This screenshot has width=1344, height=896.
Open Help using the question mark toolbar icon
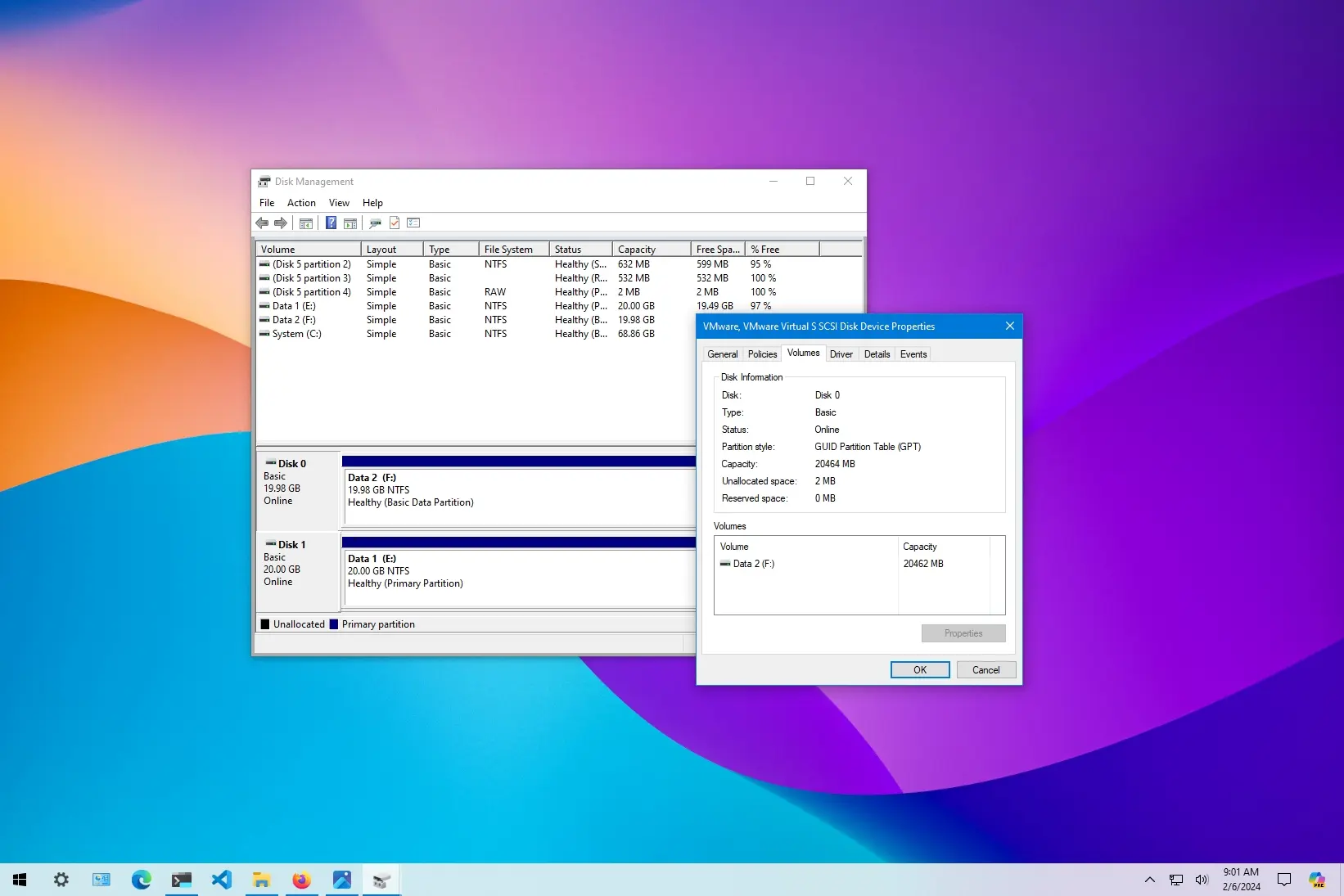coord(331,223)
